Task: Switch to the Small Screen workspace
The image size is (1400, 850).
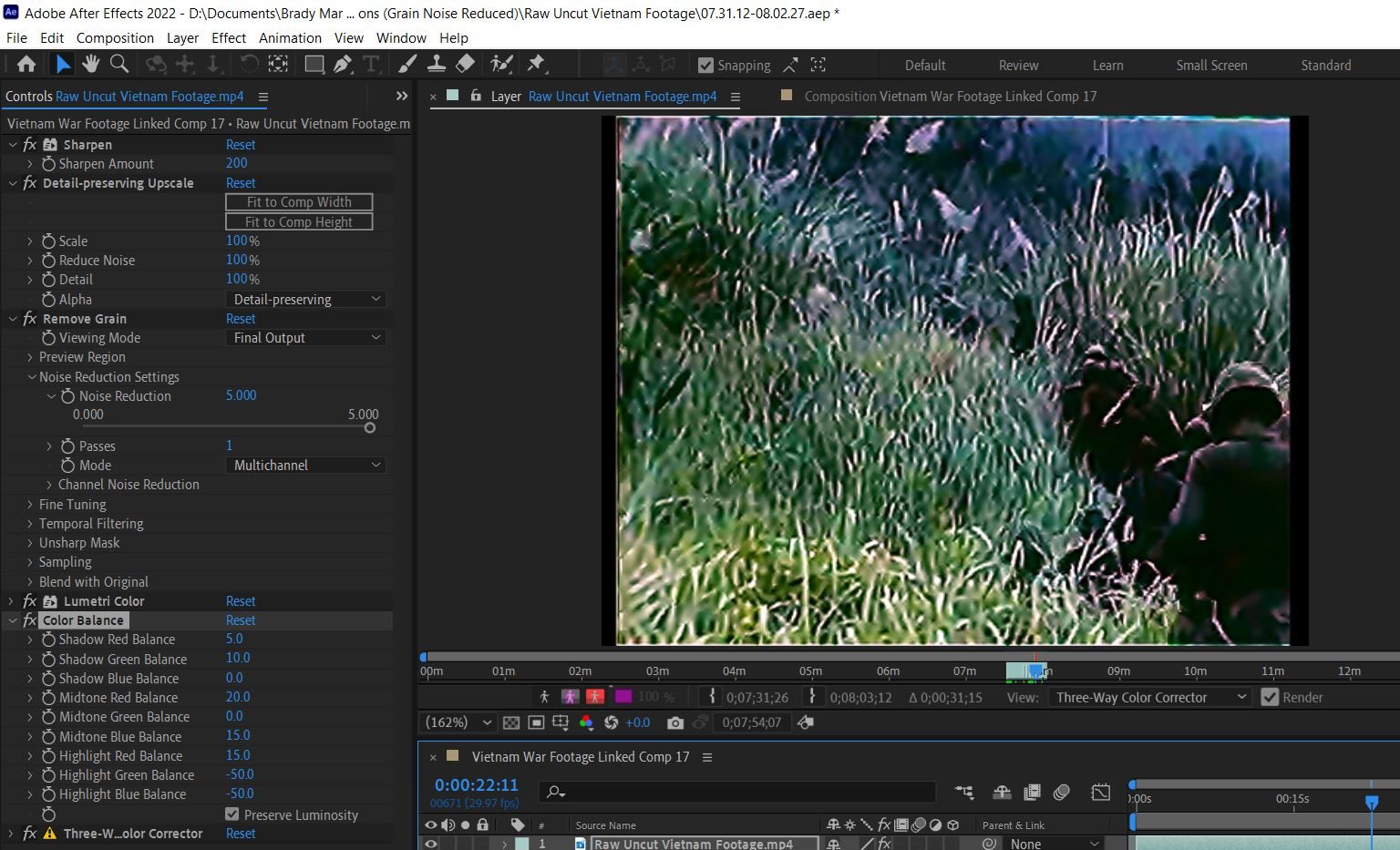Action: click(x=1211, y=66)
